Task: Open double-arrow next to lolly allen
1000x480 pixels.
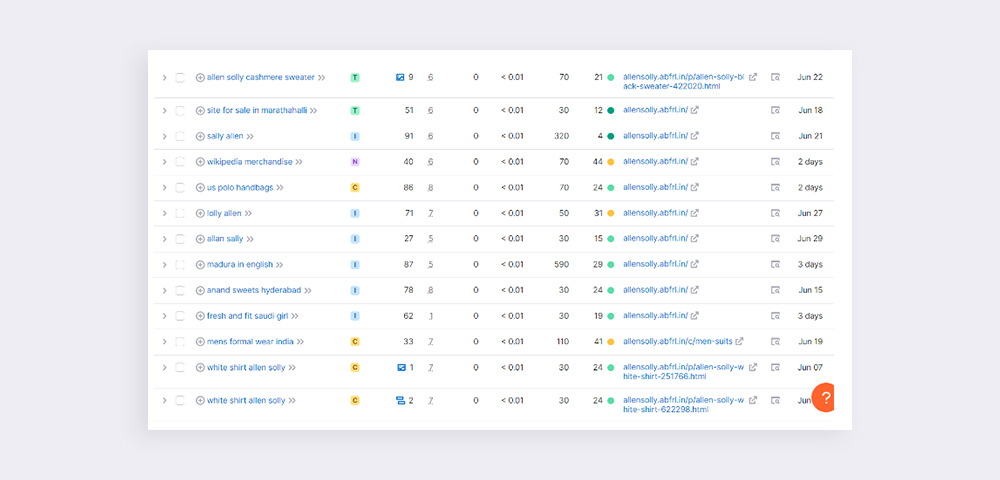Action: pos(248,214)
